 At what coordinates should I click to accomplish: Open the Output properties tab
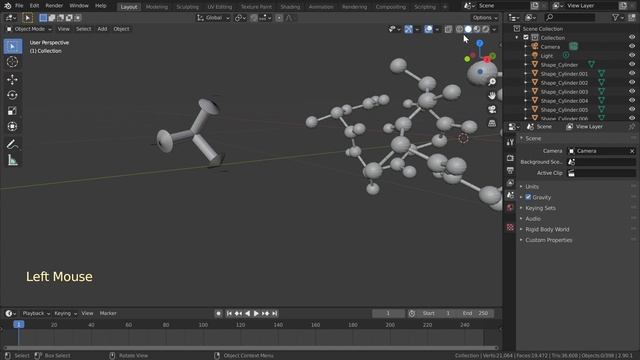(x=510, y=171)
